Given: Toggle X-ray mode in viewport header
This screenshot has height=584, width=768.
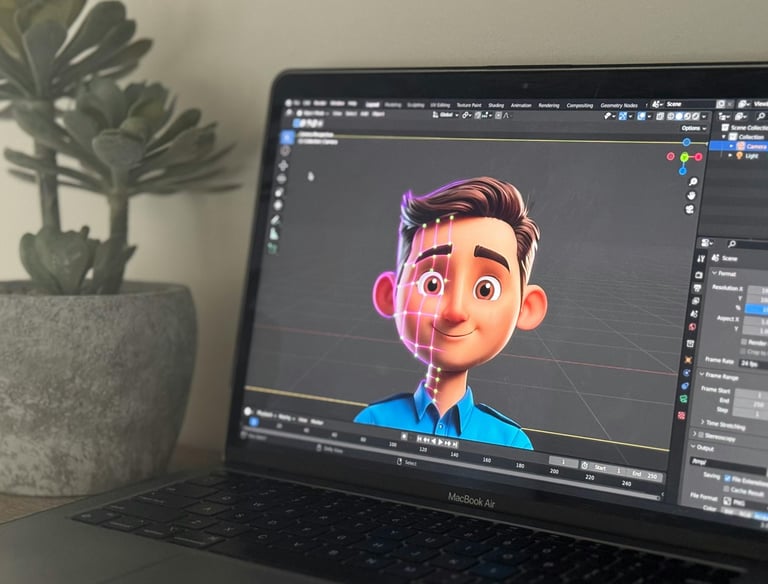Looking at the screenshot, I should (660, 116).
